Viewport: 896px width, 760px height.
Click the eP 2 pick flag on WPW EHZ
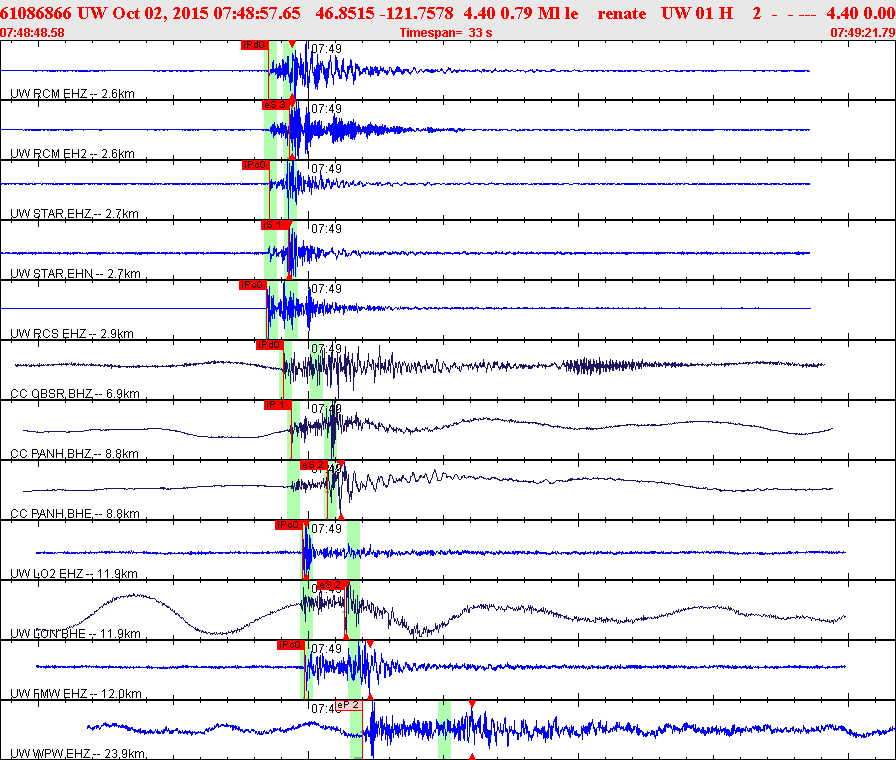(349, 705)
